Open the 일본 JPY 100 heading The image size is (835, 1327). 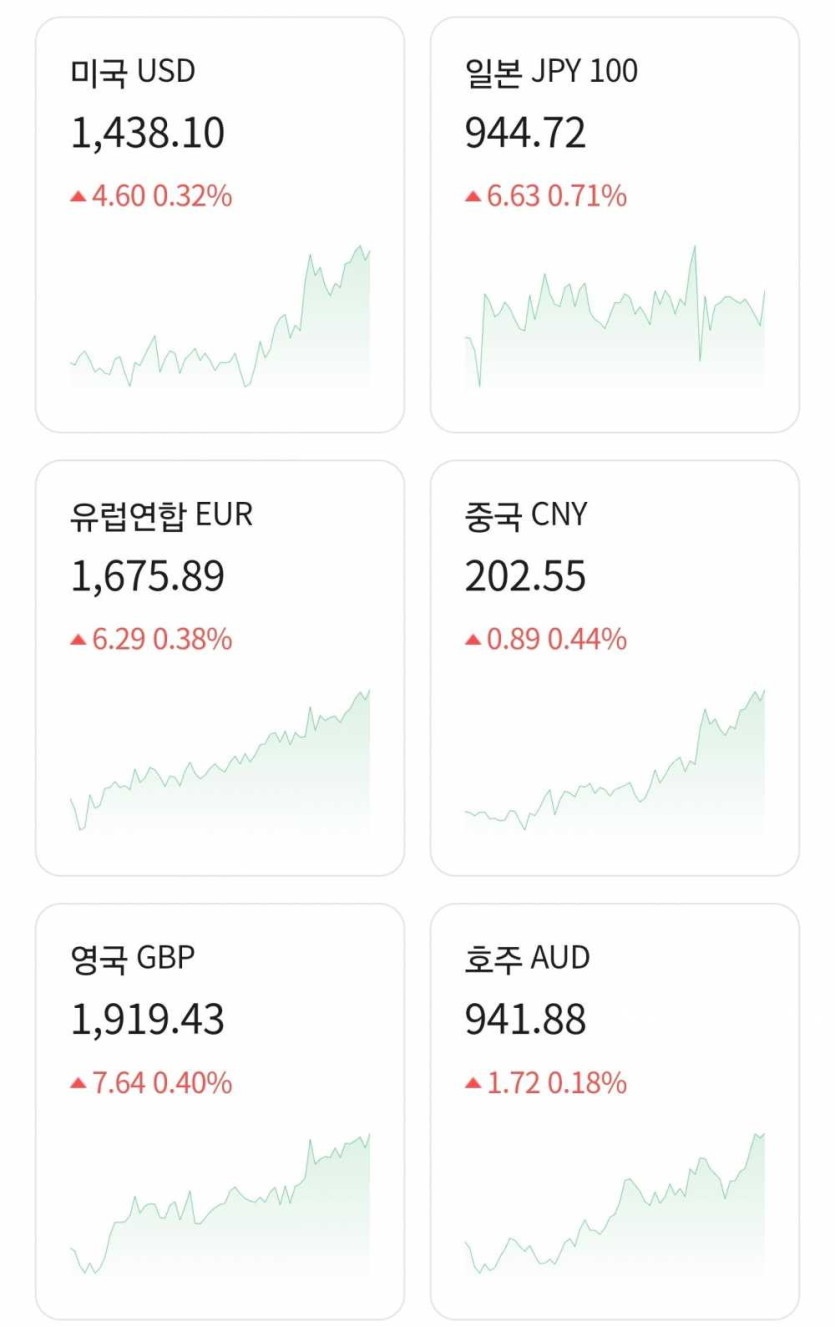551,71
